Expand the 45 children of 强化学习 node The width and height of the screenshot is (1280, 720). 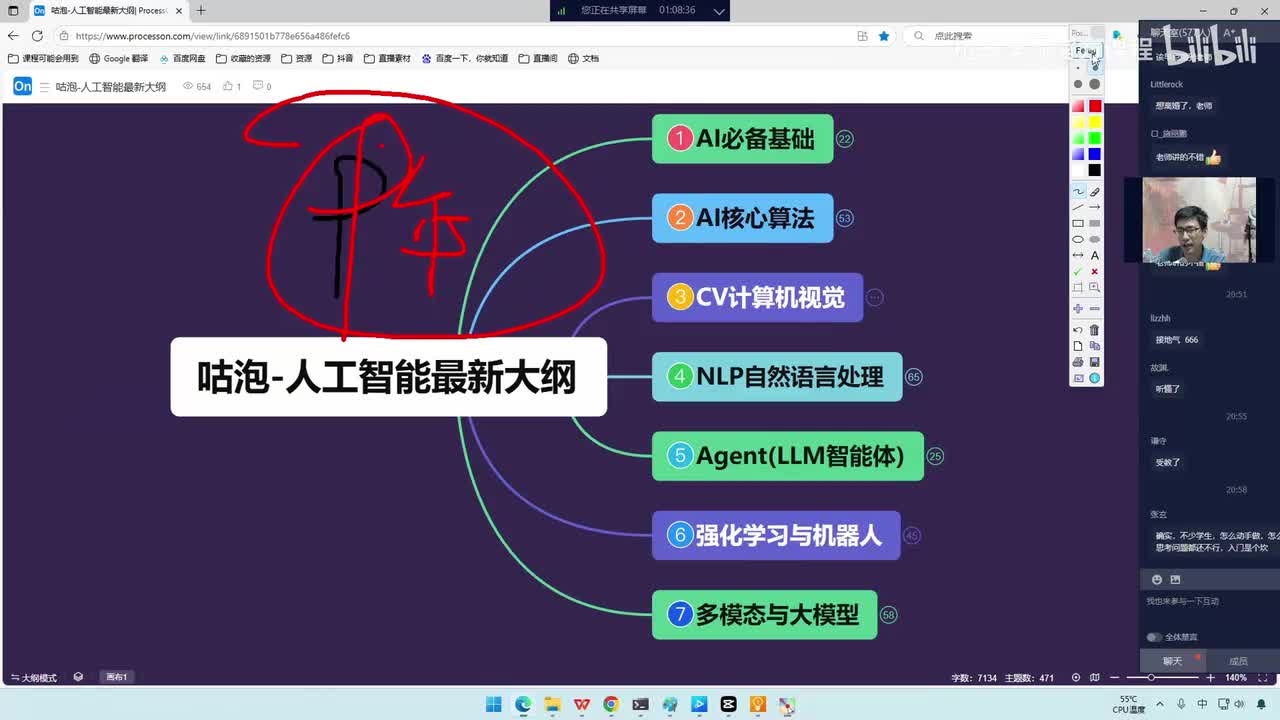pos(912,535)
